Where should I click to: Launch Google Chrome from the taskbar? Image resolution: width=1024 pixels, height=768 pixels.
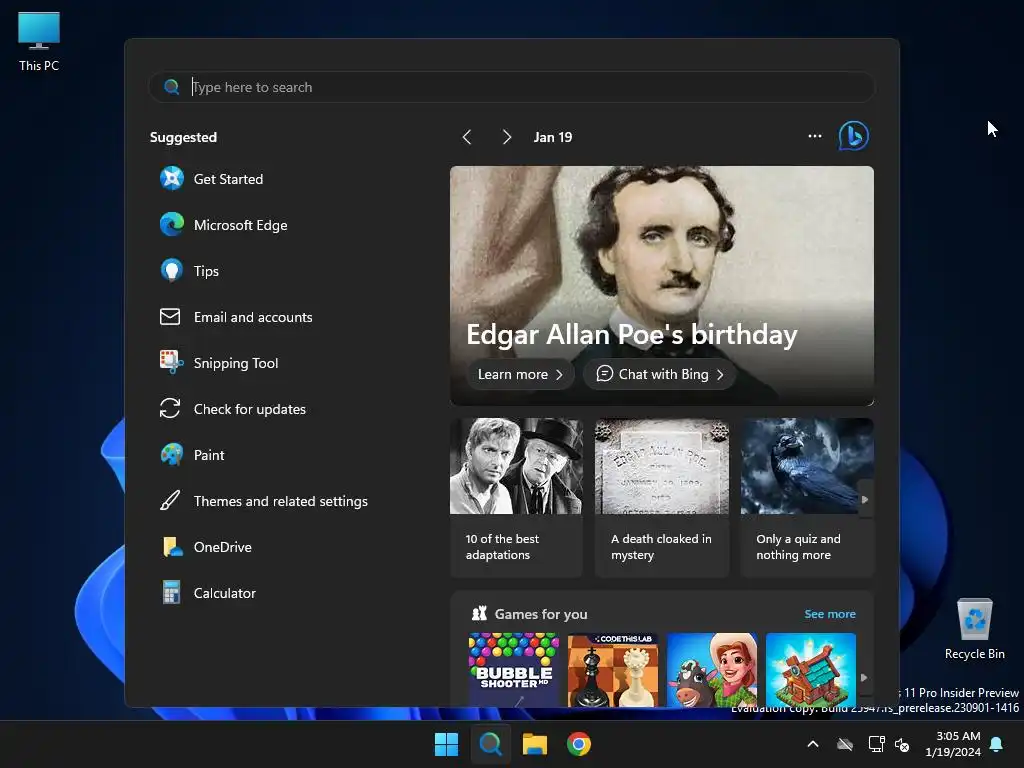click(579, 744)
